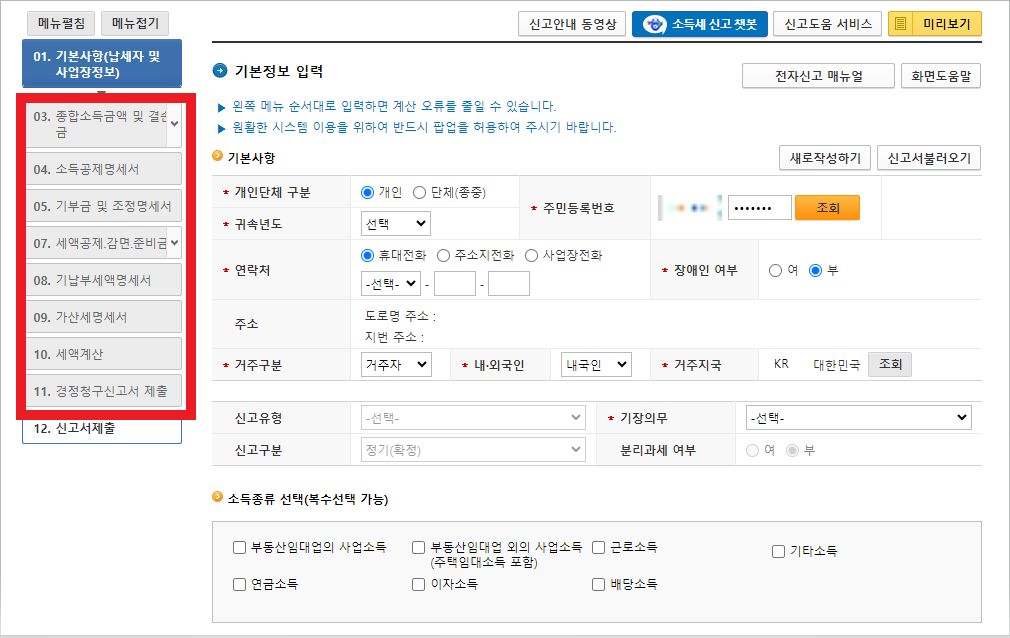The image size is (1010, 638).
Task: Open the 기장의무 dropdown
Action: (x=858, y=417)
